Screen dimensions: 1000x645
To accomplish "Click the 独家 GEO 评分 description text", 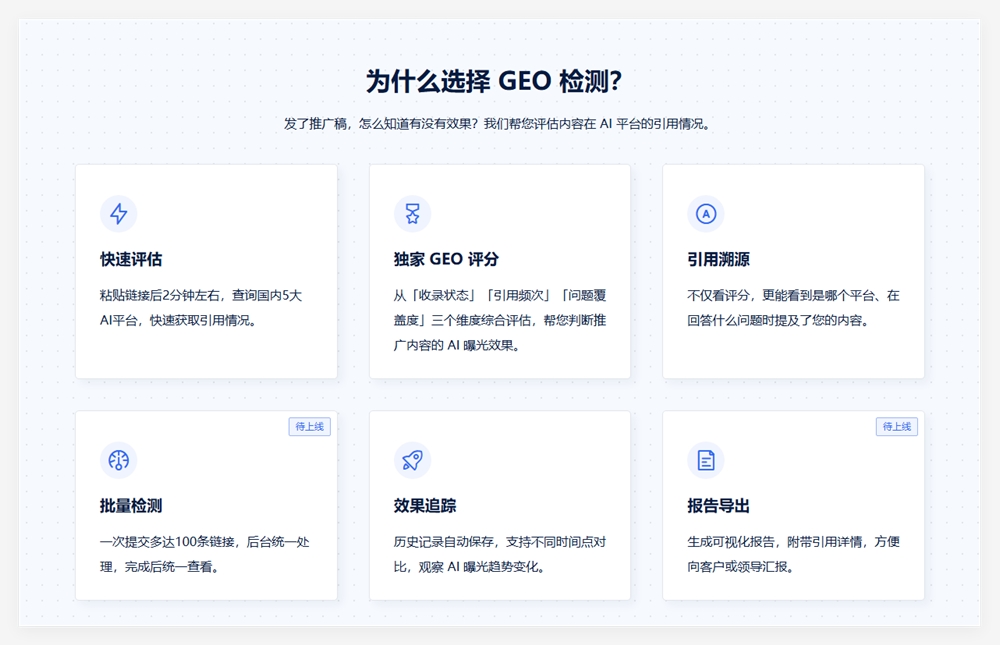I will [500, 318].
